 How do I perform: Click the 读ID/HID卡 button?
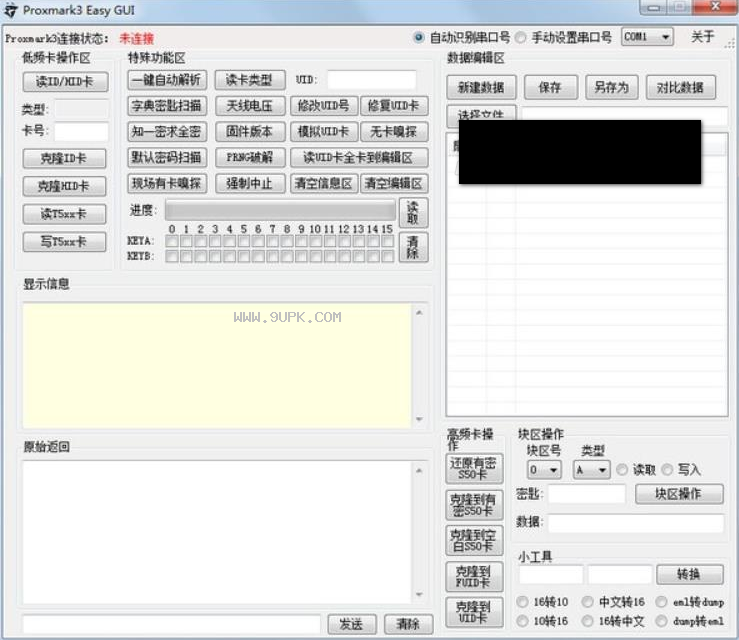point(65,82)
